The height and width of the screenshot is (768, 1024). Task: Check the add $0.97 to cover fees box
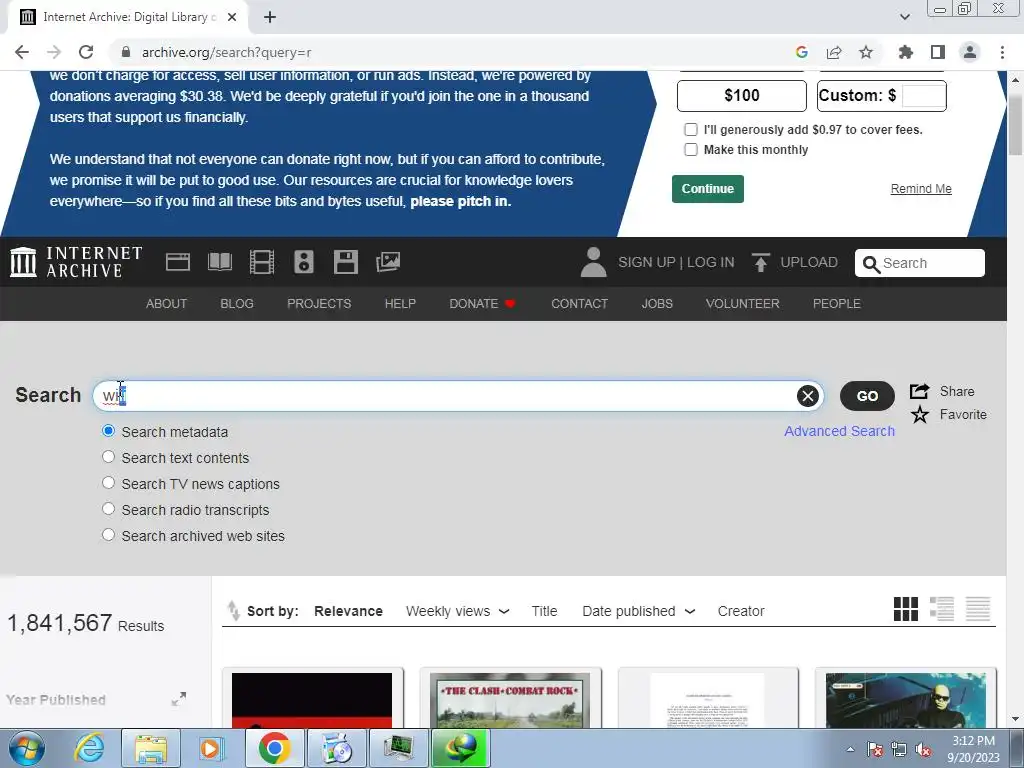tap(691, 129)
